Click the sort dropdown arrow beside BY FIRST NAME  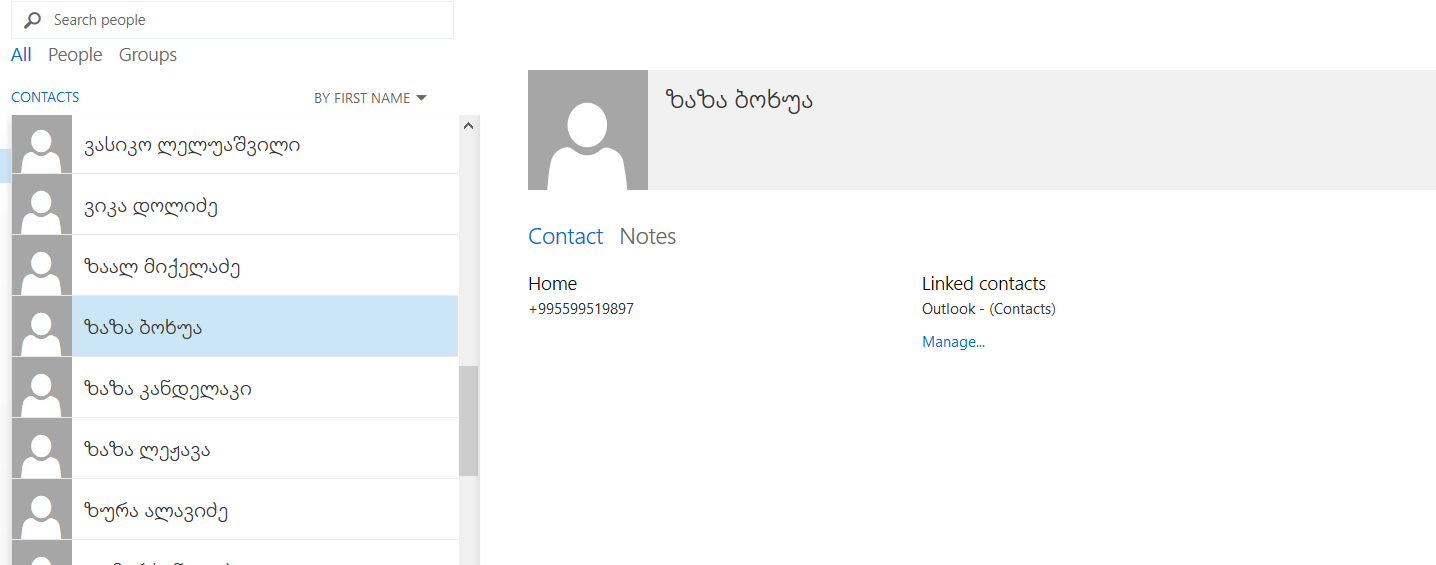coord(421,98)
